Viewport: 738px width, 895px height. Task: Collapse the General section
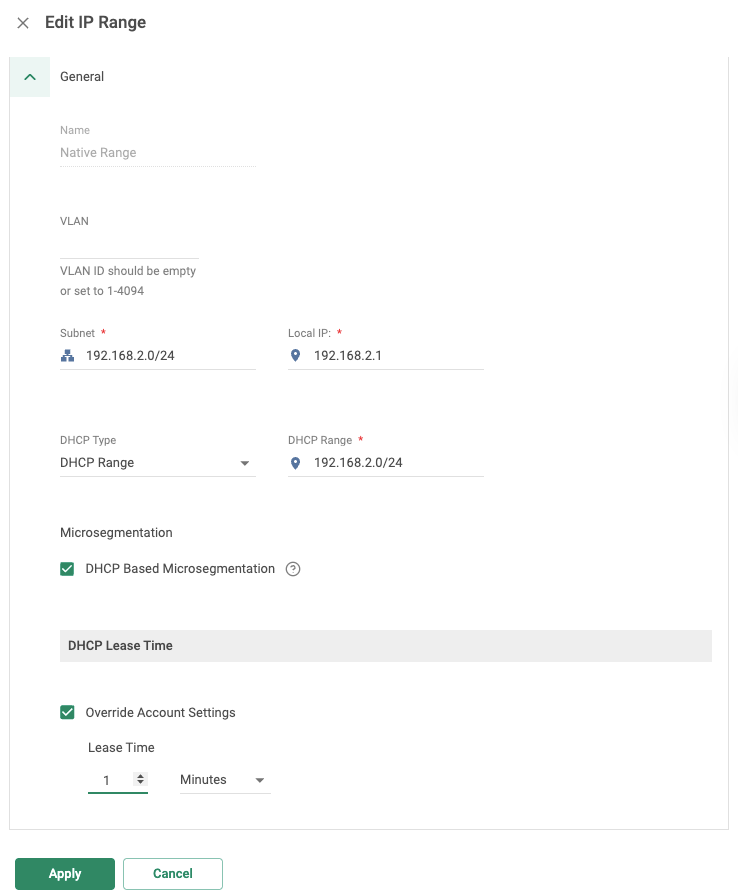tap(29, 77)
